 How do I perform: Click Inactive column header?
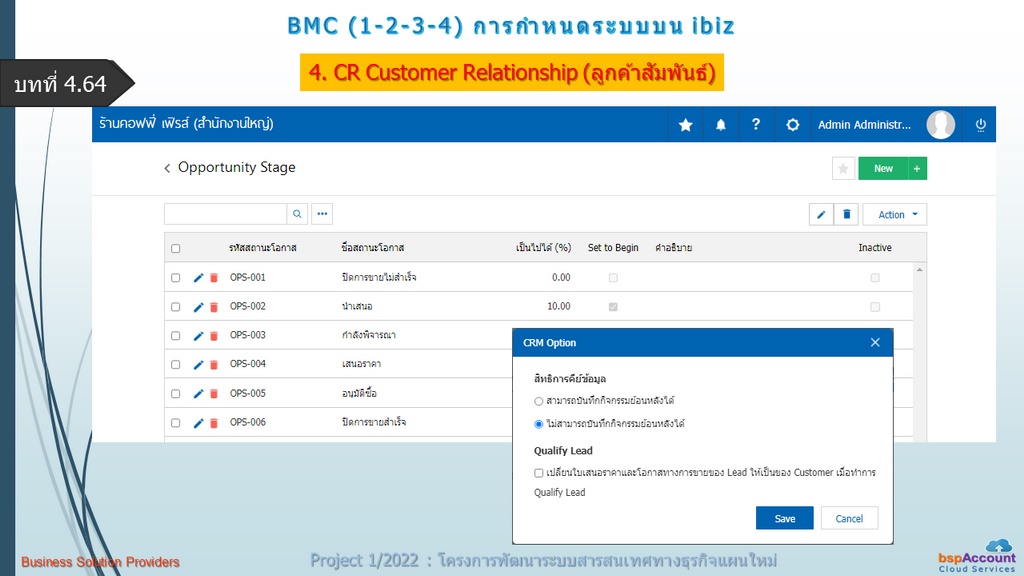(875, 248)
